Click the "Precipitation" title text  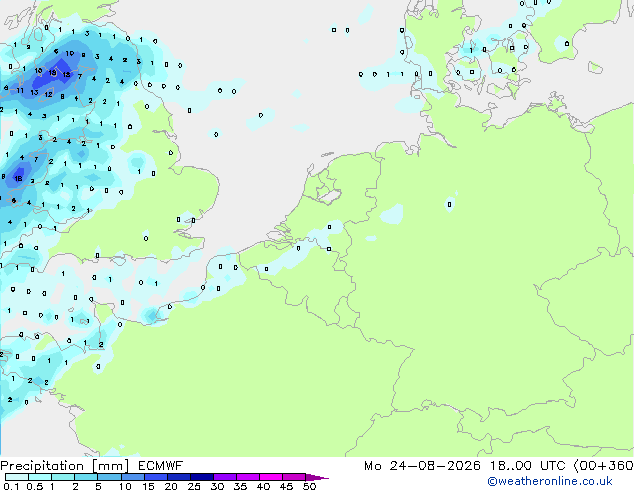(x=42, y=466)
